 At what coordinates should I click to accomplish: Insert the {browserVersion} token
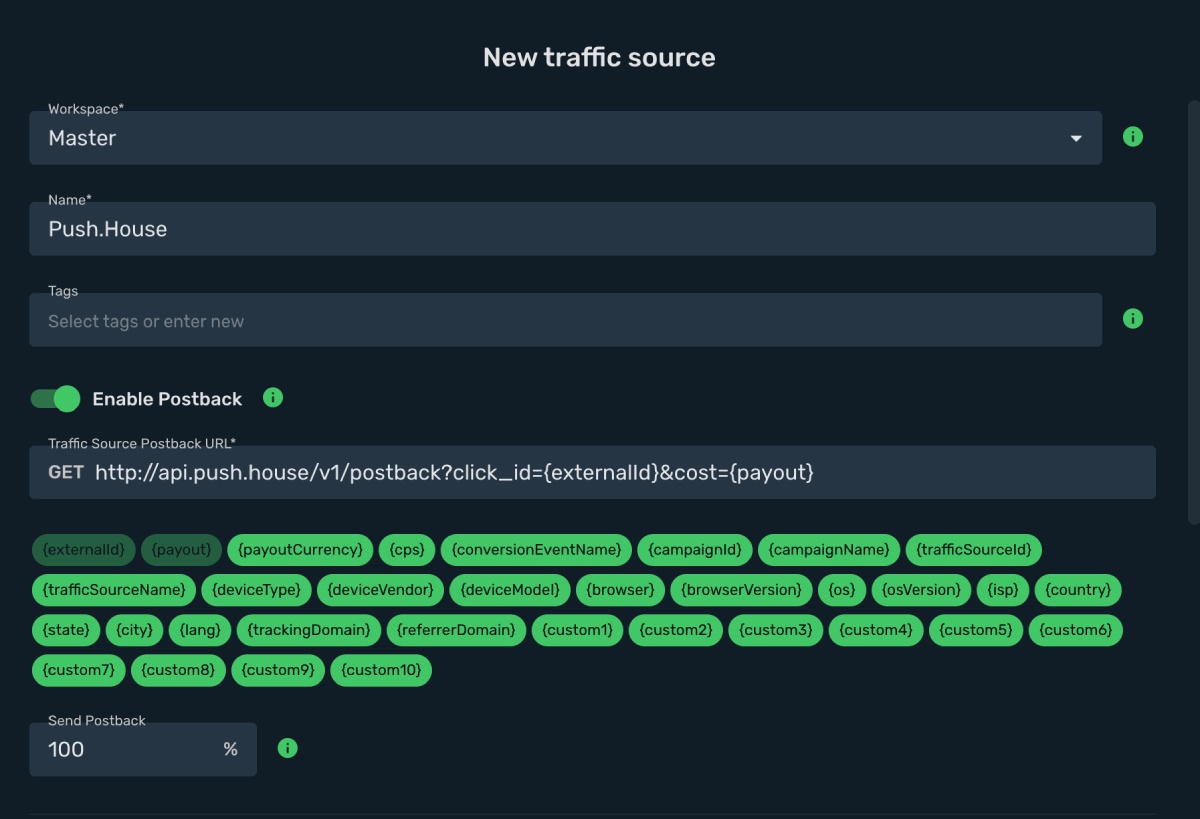coord(741,590)
